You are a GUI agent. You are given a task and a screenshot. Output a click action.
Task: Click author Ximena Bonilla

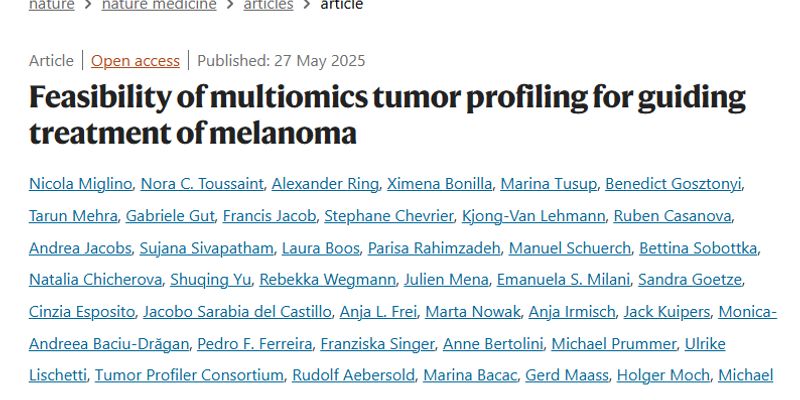439,184
